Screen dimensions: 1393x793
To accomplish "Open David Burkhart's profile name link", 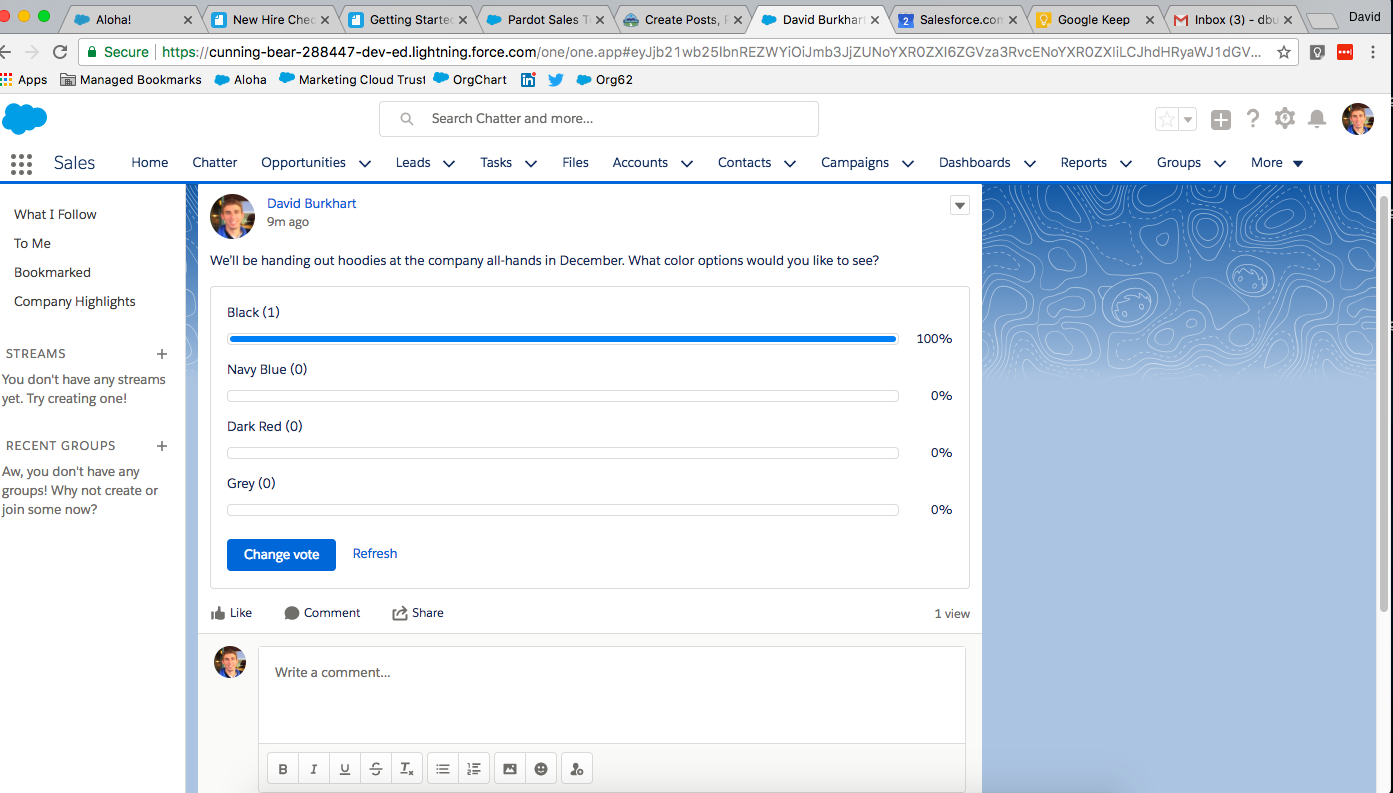I will tap(311, 204).
